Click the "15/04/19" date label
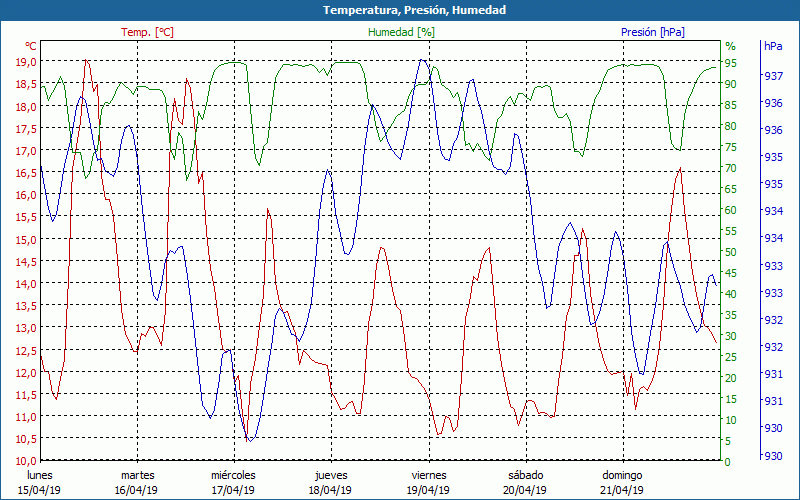Viewport: 800px width, 500px height. coord(39,490)
